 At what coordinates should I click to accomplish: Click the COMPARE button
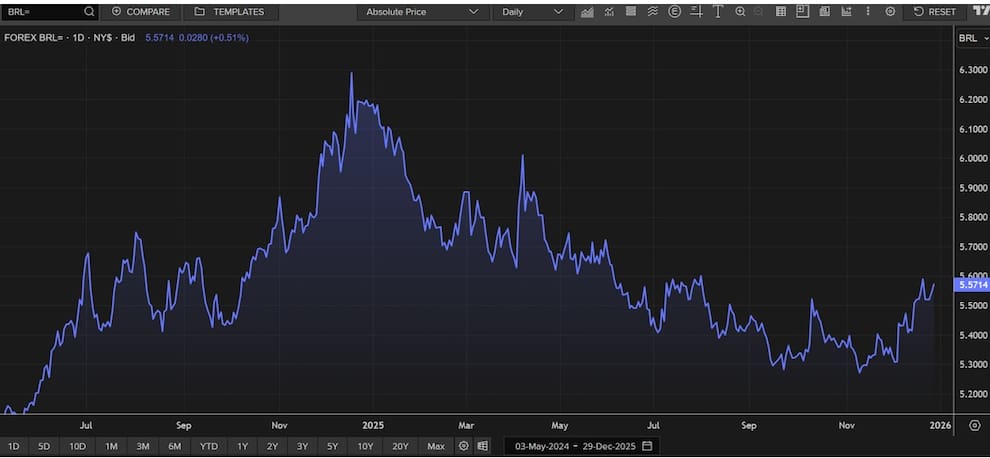pyautogui.click(x=140, y=12)
